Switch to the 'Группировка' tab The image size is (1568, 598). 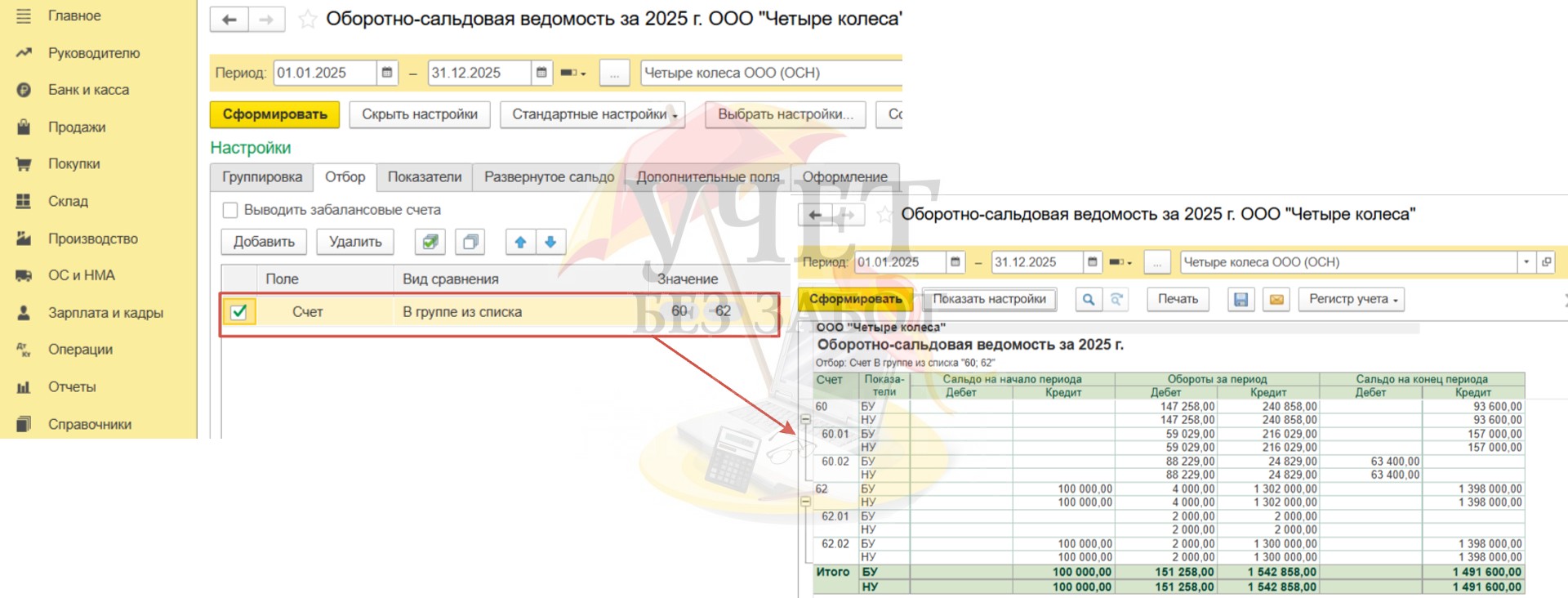[x=262, y=177]
